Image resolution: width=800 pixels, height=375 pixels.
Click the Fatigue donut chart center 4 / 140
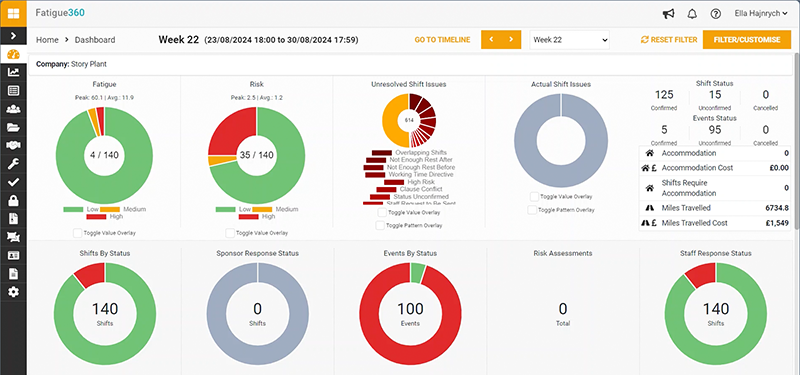tap(104, 155)
